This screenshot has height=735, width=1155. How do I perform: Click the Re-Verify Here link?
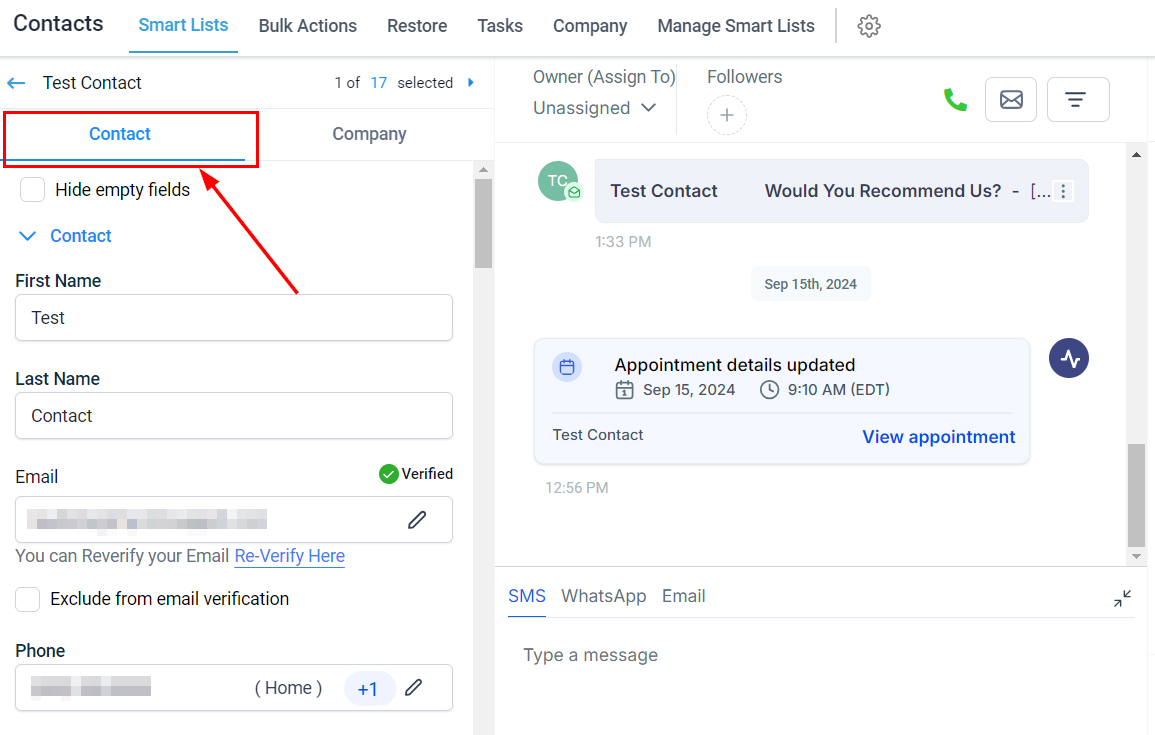(x=289, y=556)
